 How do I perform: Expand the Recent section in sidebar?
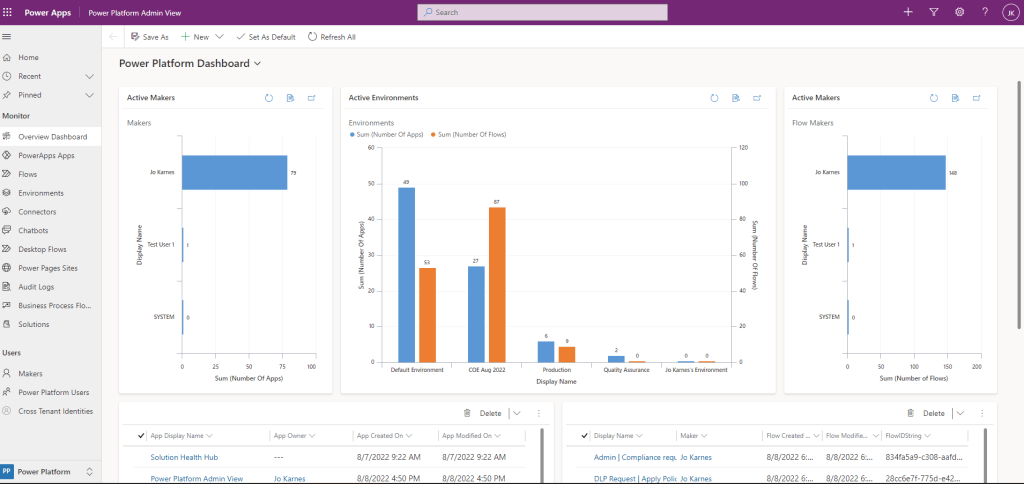pos(90,76)
